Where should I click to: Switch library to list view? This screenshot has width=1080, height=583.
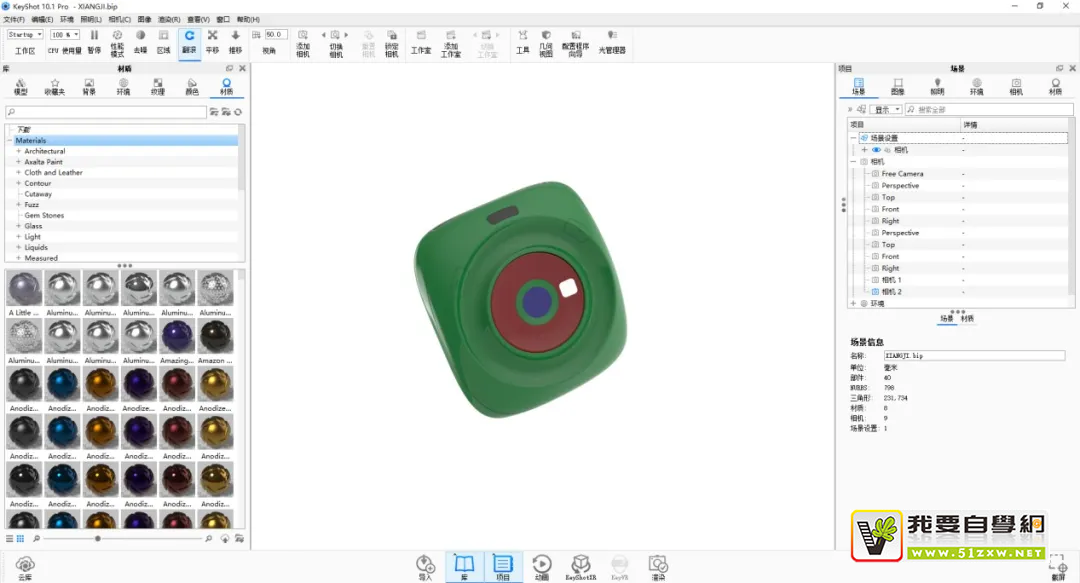(10, 538)
